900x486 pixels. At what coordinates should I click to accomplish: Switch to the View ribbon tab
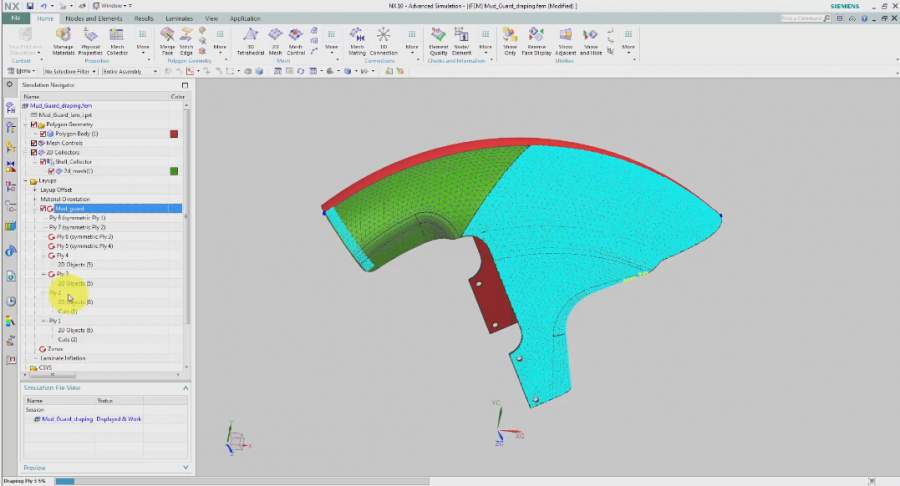211,18
